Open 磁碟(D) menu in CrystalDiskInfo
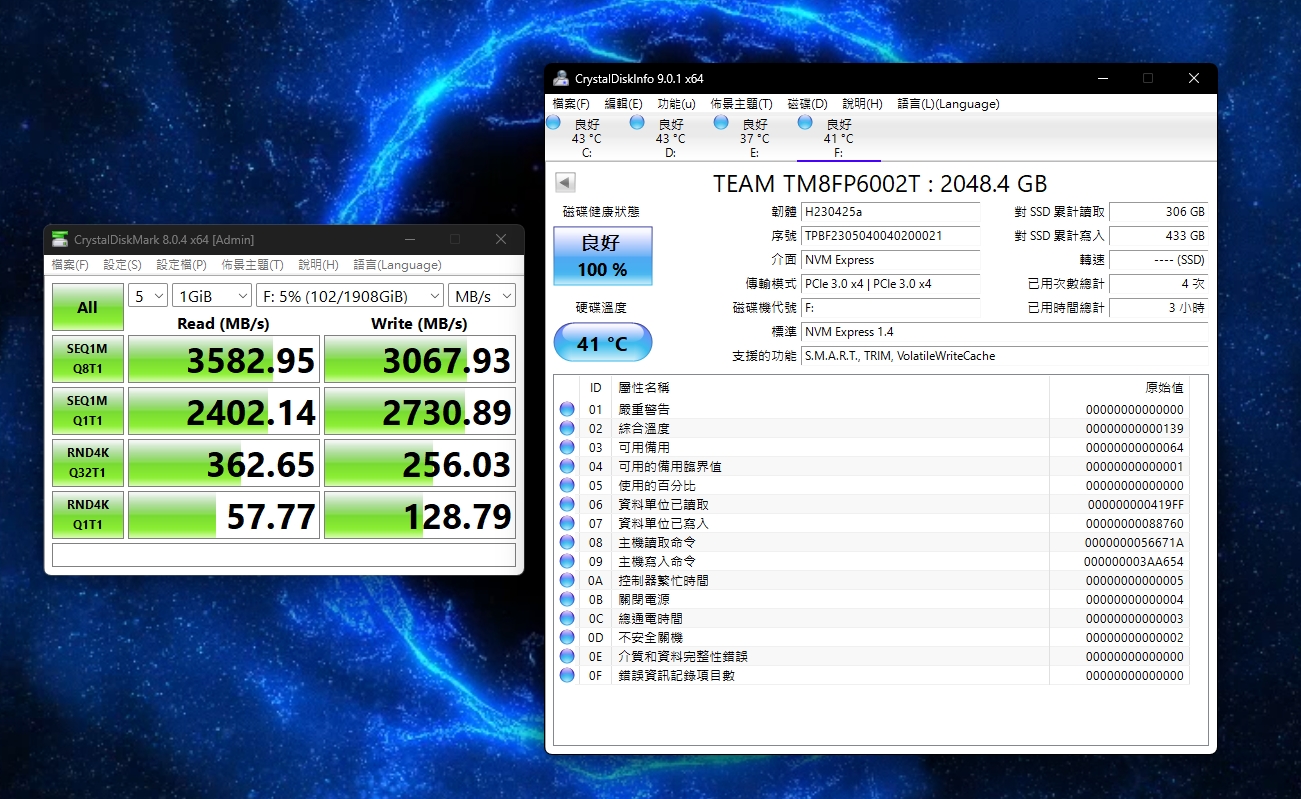Viewport: 1301px width, 799px height. [807, 104]
